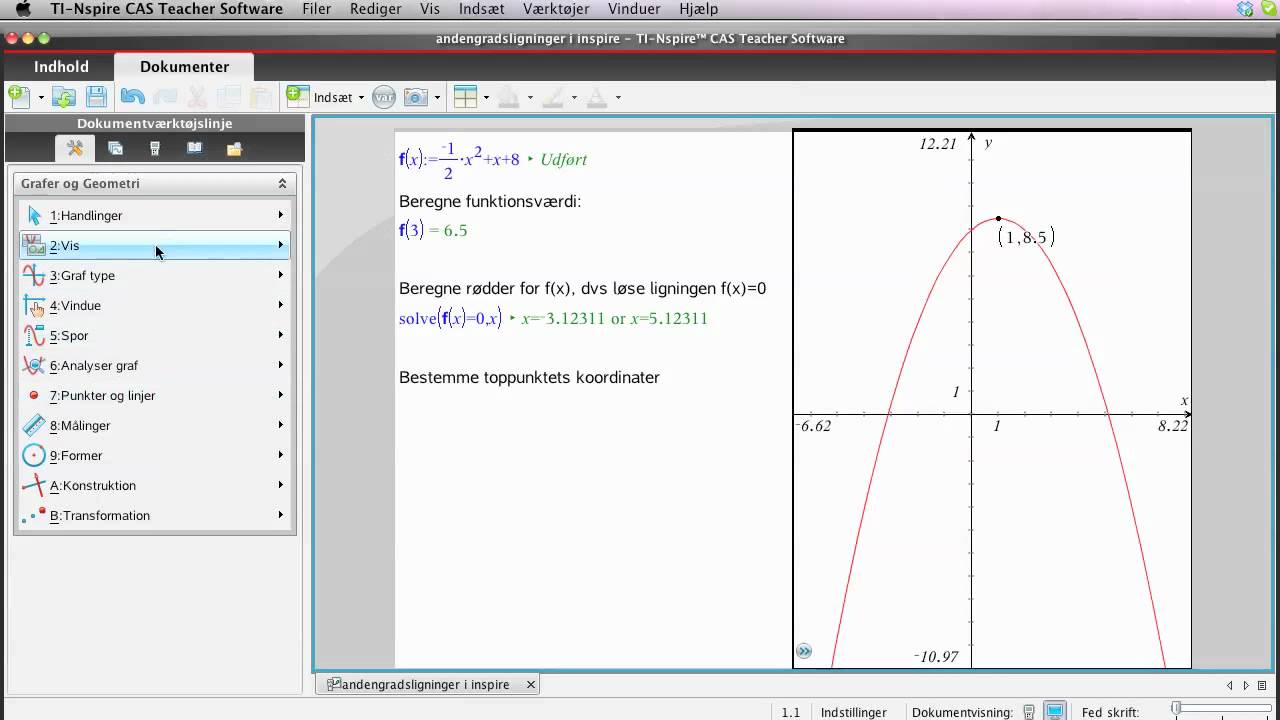Open menu 8: Målinger
Viewport: 1280px width, 720px height.
[155, 425]
